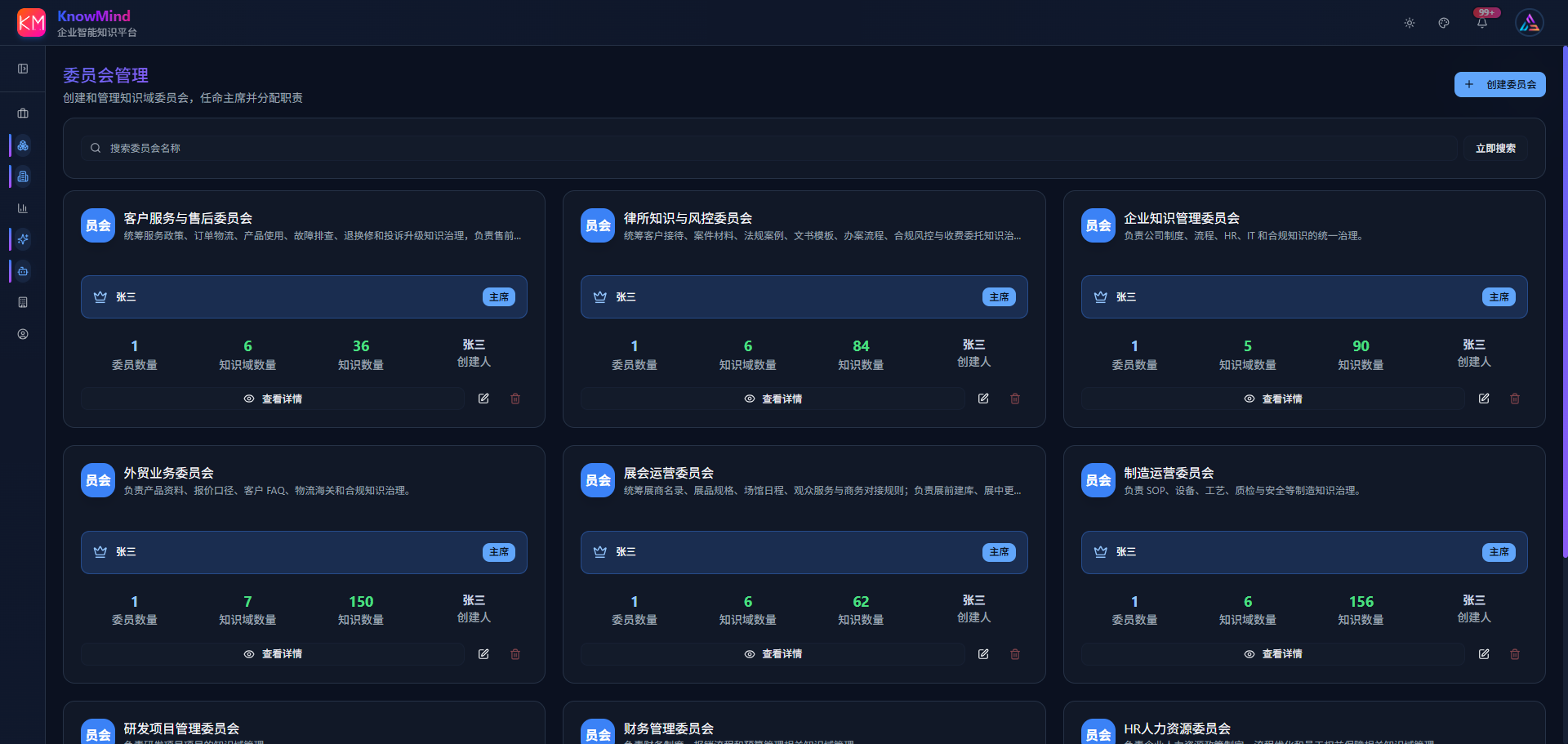The image size is (1568, 744).
Task: Delete 展会运营委员会
Action: click(x=1015, y=654)
